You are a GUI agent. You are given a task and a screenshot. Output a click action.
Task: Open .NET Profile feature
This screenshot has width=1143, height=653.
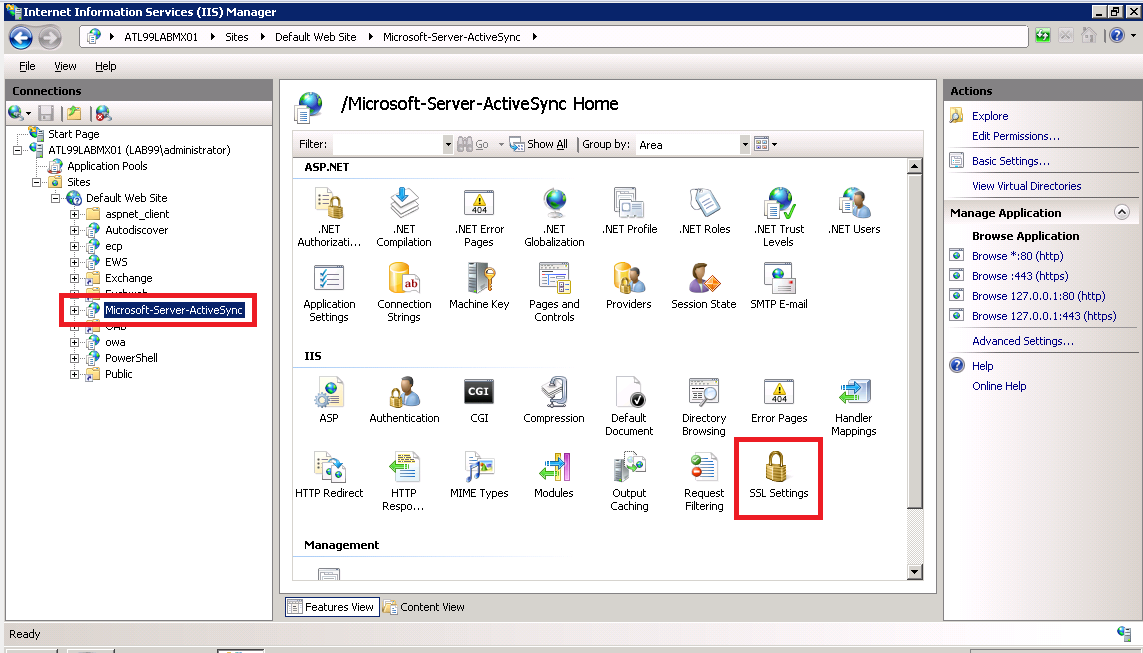click(629, 211)
